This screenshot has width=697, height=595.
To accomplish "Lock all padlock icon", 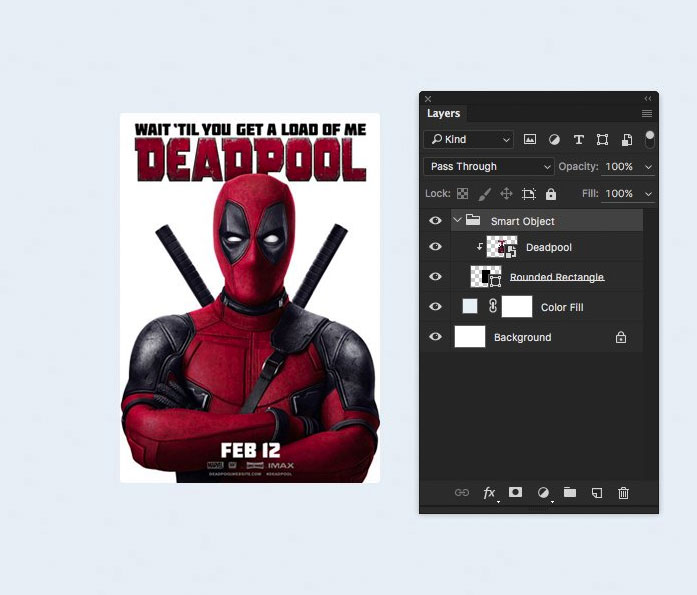I will (551, 194).
